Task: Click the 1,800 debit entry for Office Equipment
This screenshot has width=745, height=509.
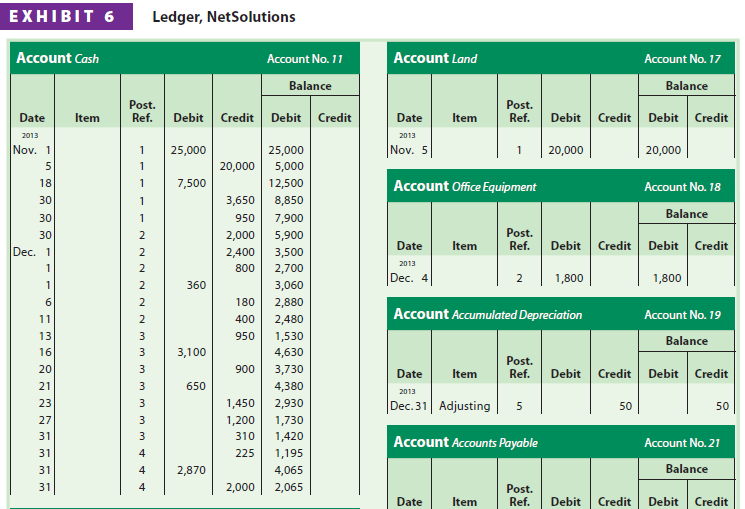Action: tap(566, 279)
